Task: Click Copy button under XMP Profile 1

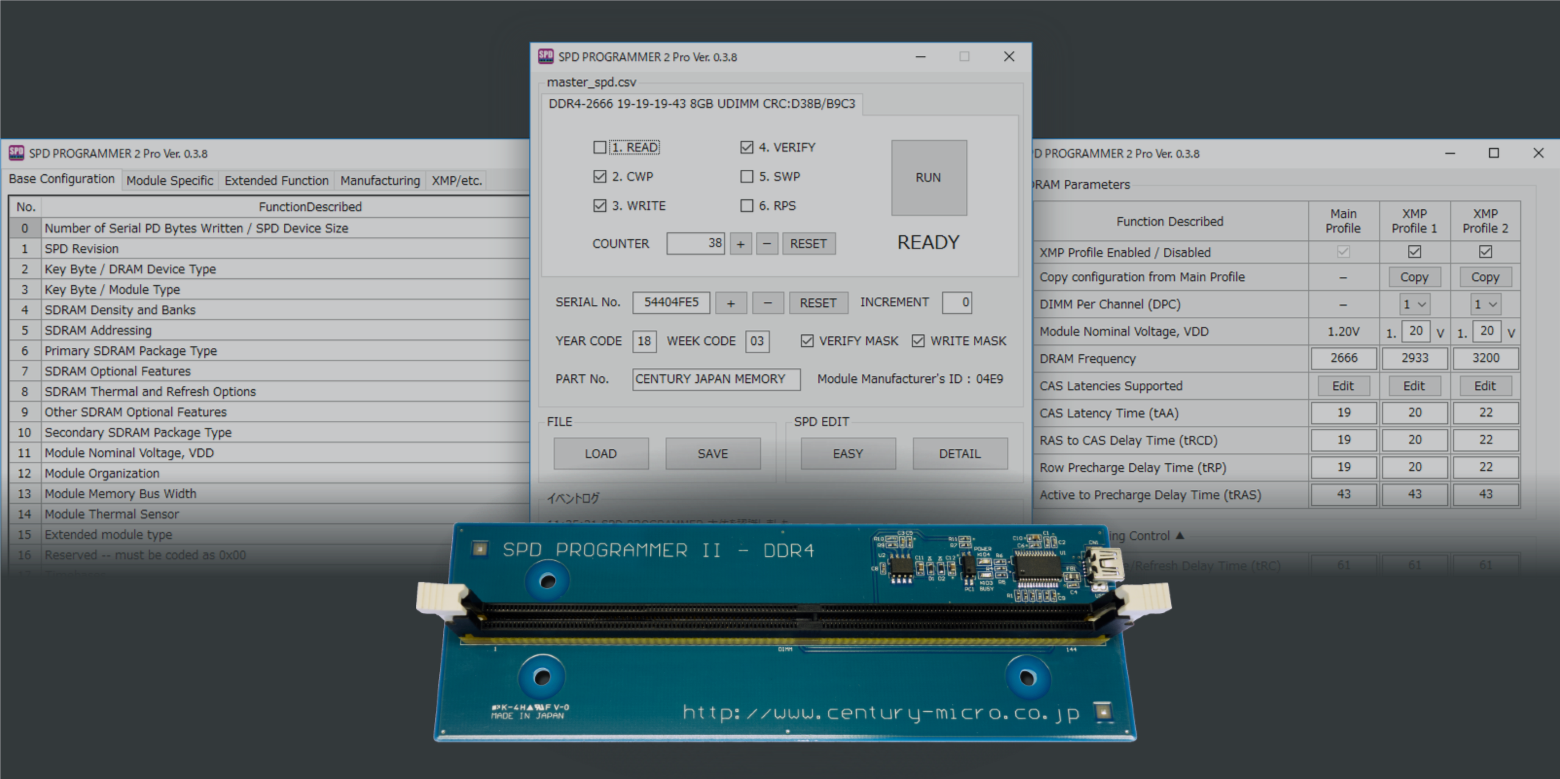Action: 1414,277
